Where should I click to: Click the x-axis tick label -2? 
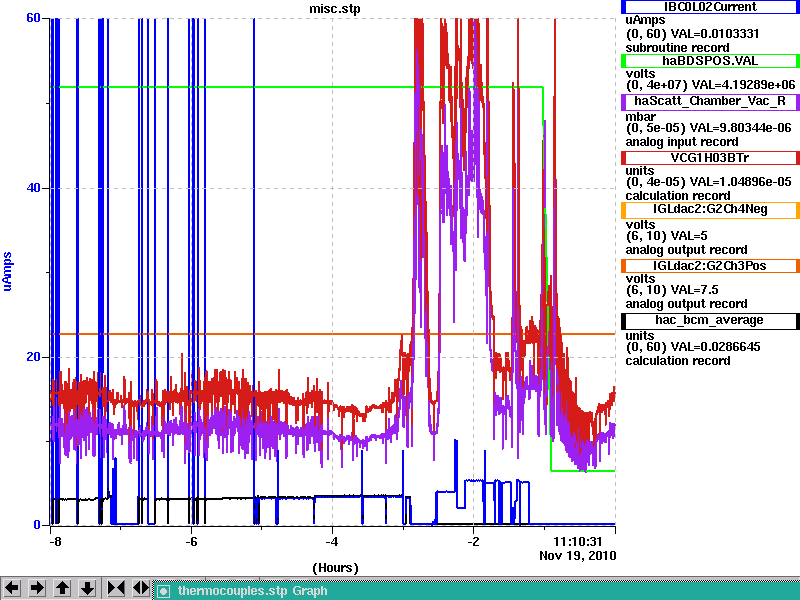point(473,541)
